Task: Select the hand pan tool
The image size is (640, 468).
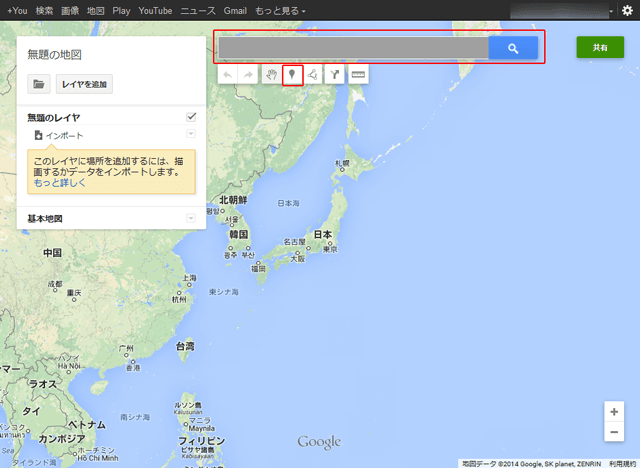Action: tap(272, 74)
